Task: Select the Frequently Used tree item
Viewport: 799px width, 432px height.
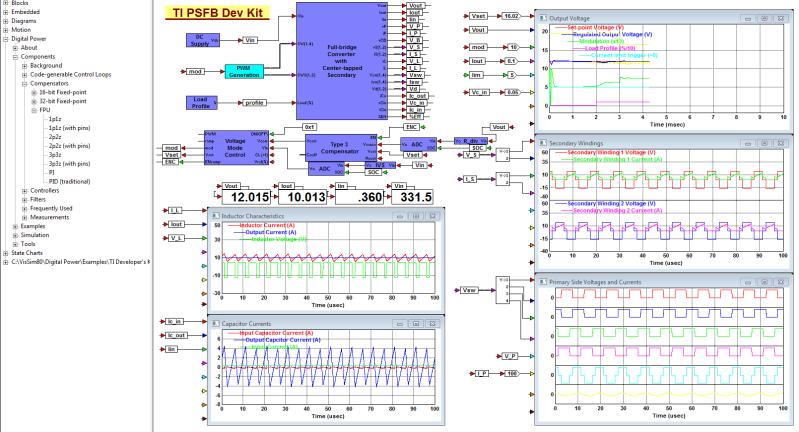Action: tap(51, 208)
